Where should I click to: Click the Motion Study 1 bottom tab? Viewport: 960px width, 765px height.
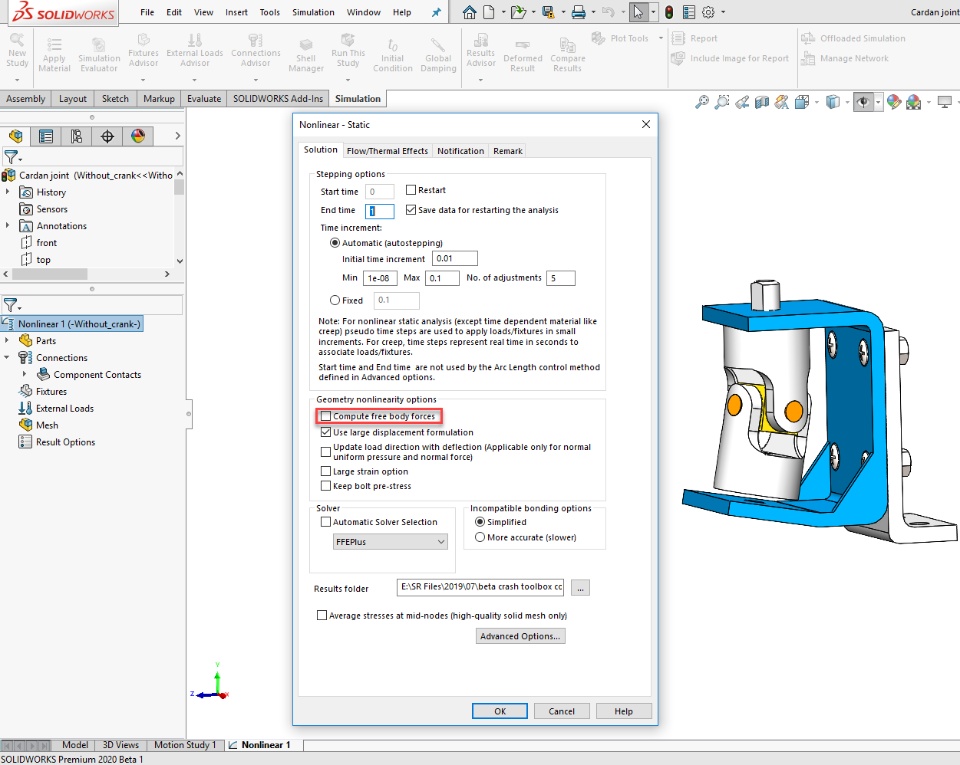(185, 745)
